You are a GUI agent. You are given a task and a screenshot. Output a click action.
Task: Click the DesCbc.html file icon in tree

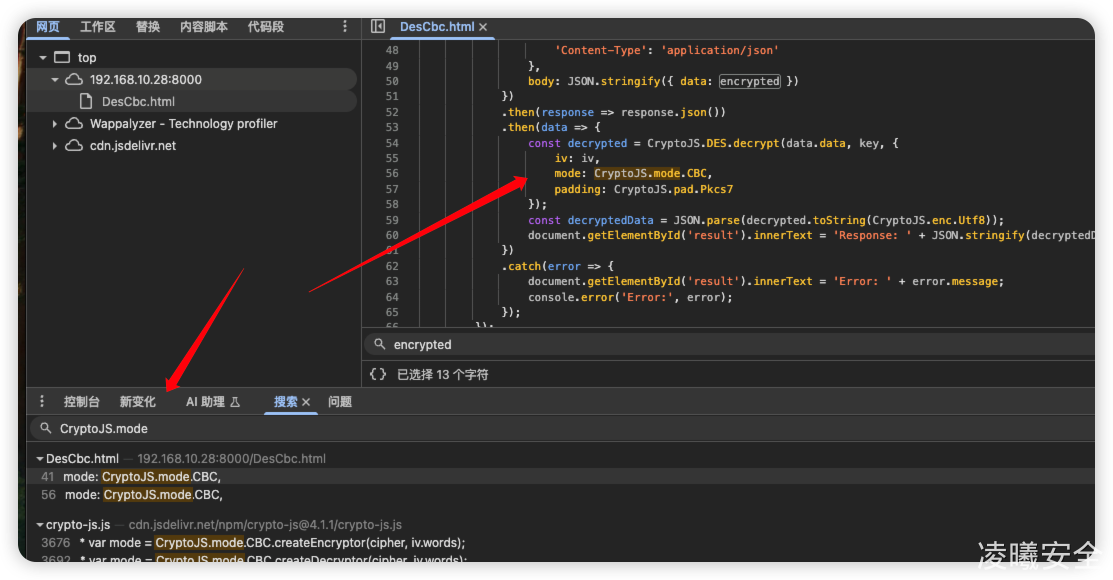(x=87, y=101)
